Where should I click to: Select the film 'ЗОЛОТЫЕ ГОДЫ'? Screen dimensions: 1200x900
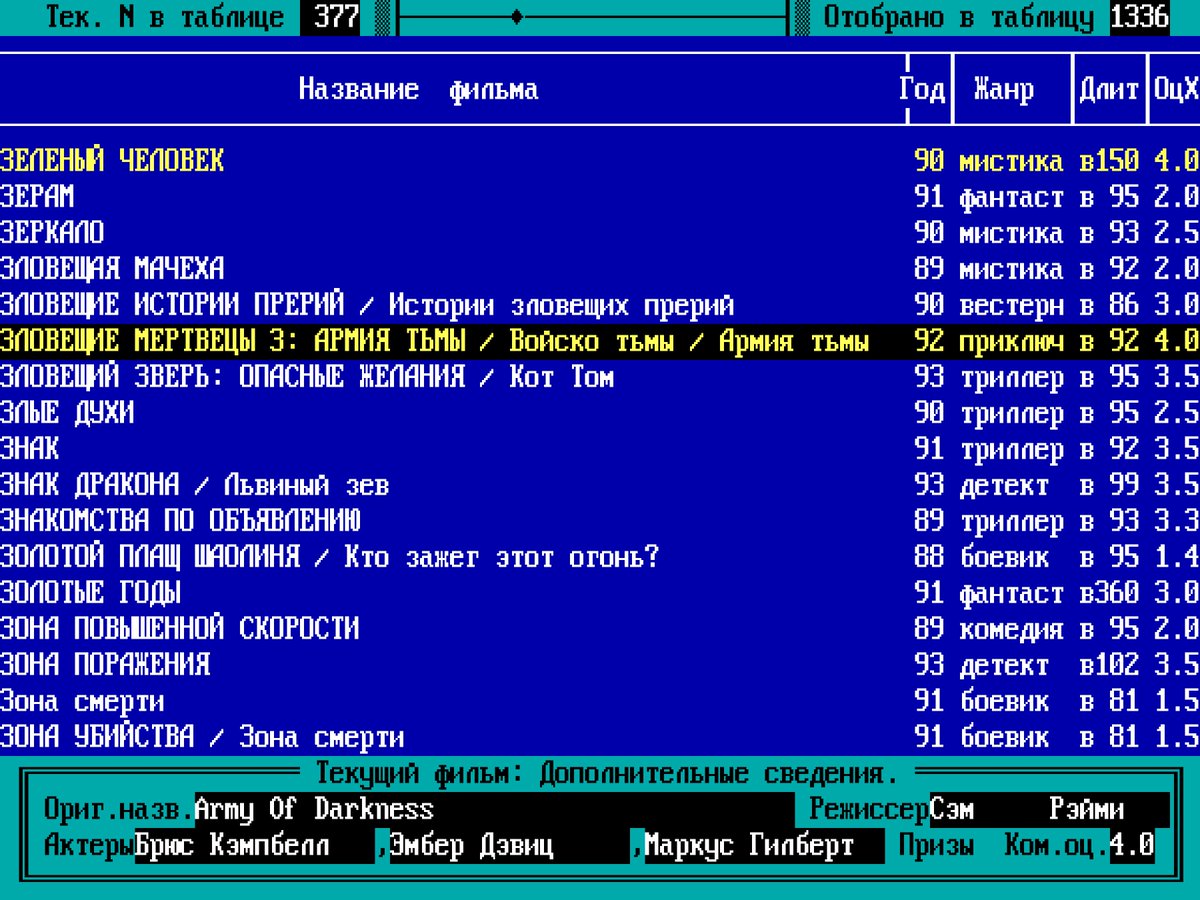pyautogui.click(x=600, y=593)
